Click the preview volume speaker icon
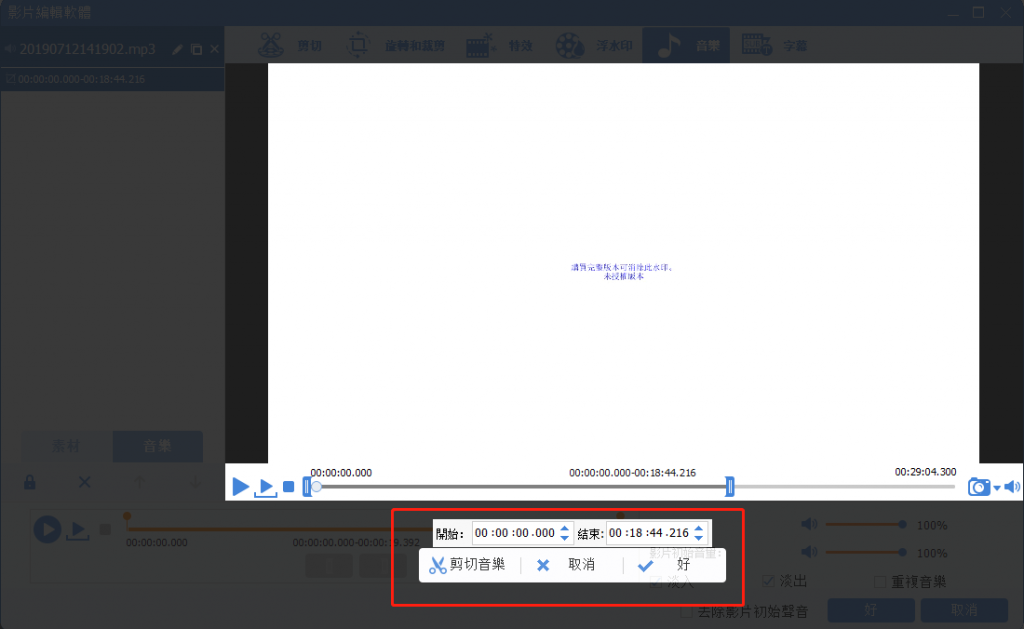This screenshot has height=629, width=1024. coord(1012,487)
